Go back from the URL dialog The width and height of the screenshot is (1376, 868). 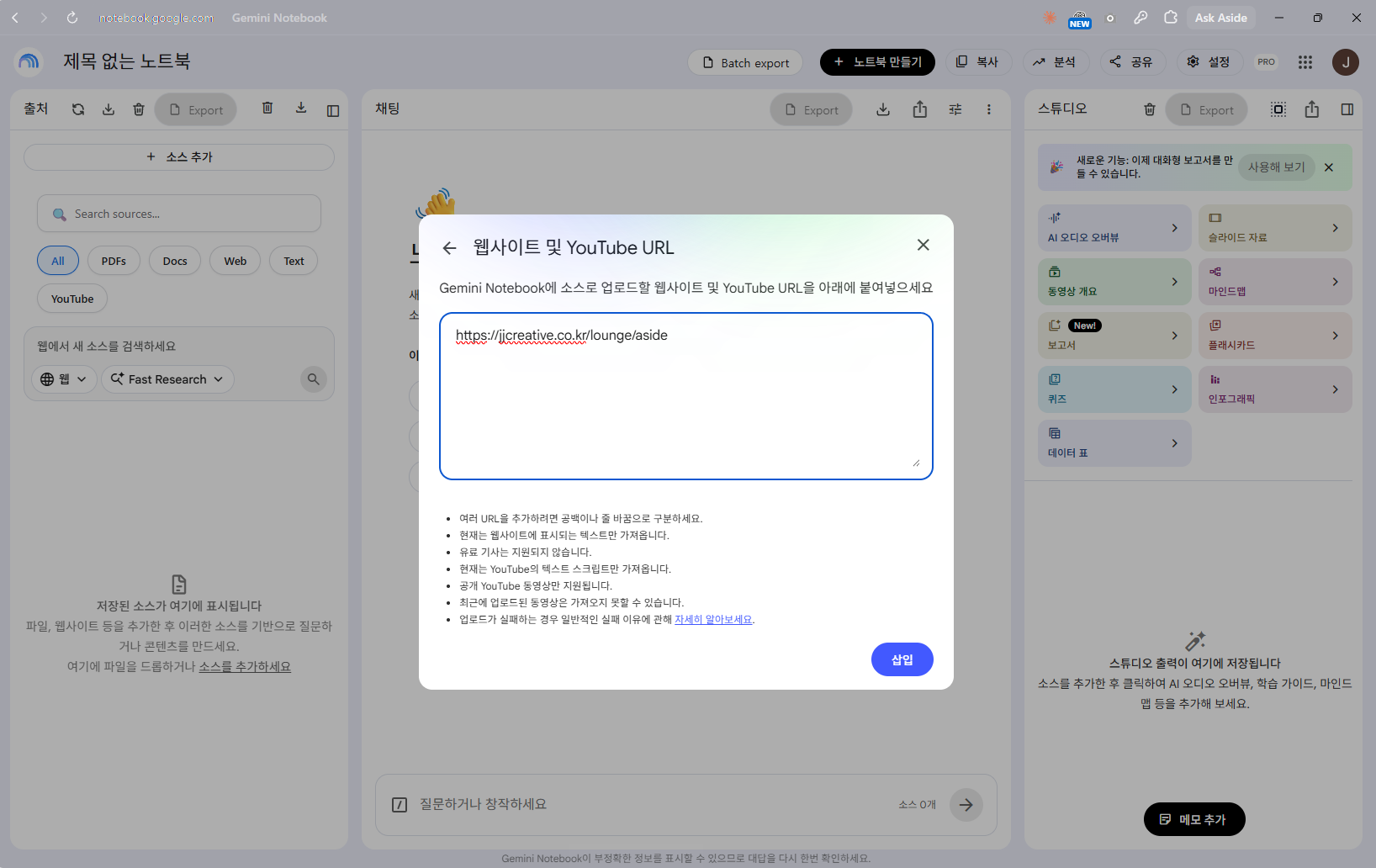click(x=449, y=248)
